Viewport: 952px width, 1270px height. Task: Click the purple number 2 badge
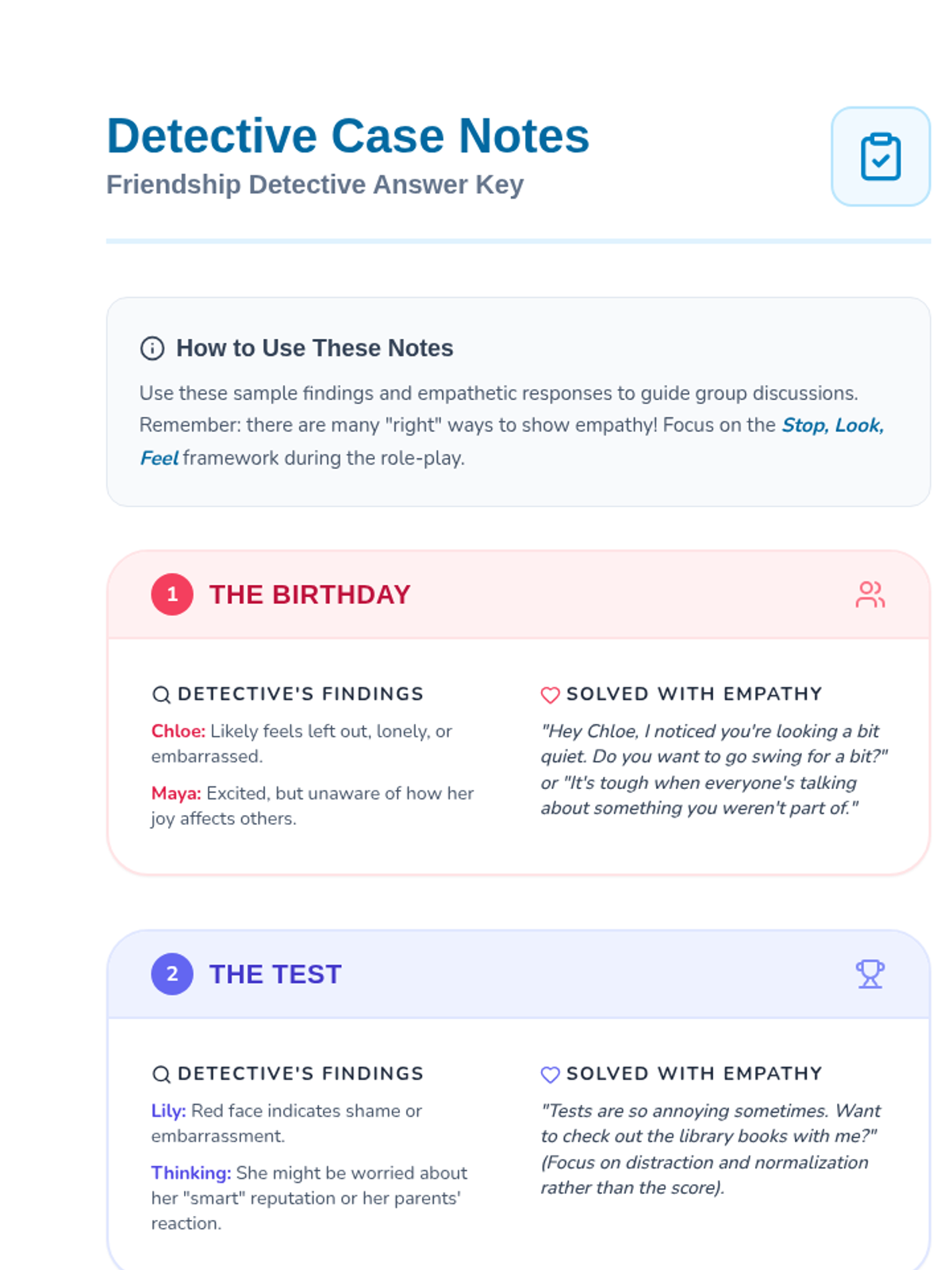[172, 974]
